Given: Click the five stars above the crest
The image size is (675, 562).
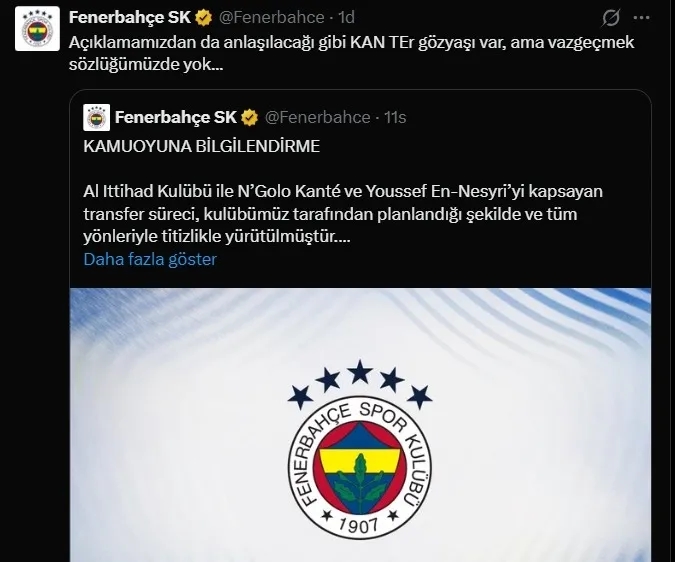Looking at the screenshot, I should coord(360,385).
